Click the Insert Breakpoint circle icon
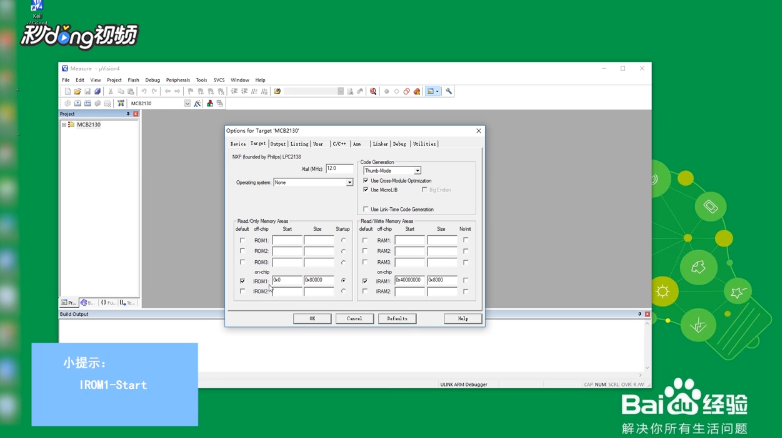This screenshot has width=782, height=438. coord(387,91)
